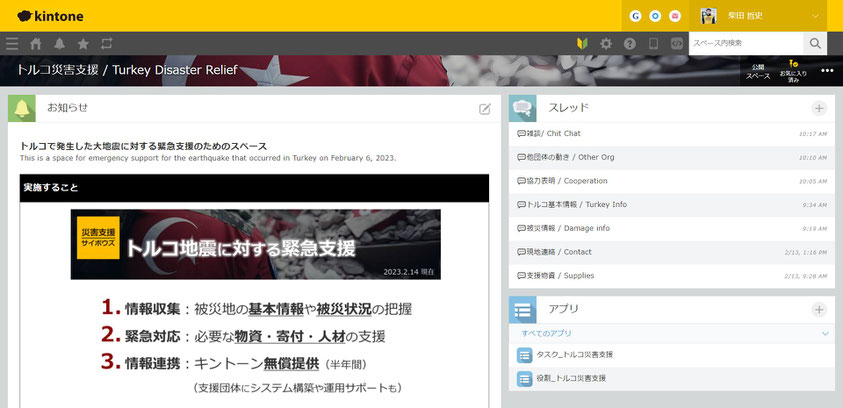Viewport: 843px width, 408px height.
Task: Open the settings gear icon
Action: point(606,44)
